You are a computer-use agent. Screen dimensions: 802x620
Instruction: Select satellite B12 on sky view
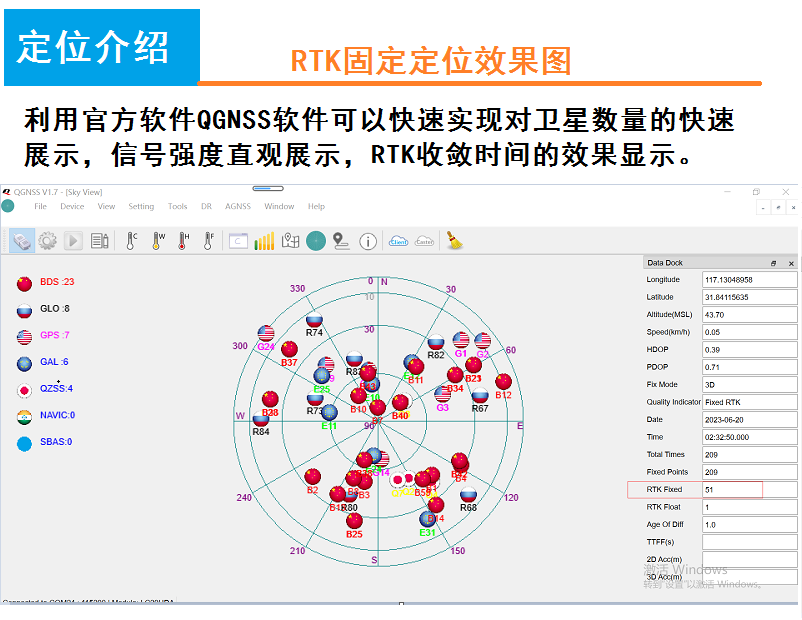[503, 382]
